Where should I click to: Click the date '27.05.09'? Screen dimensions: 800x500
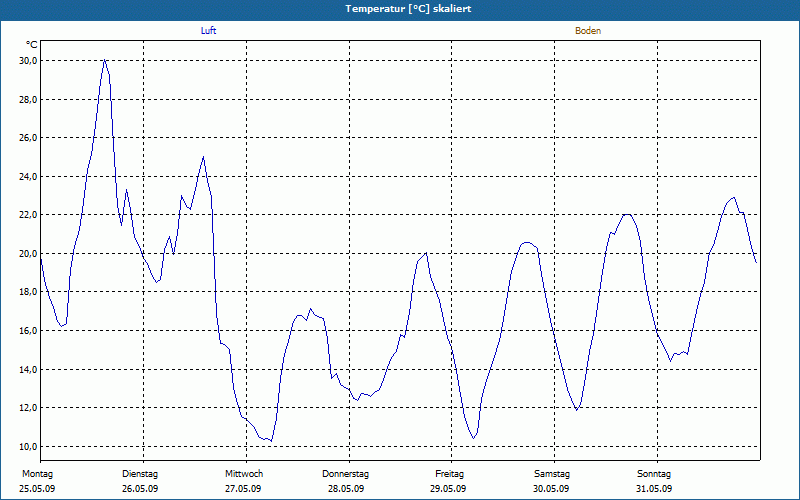[x=243, y=489]
